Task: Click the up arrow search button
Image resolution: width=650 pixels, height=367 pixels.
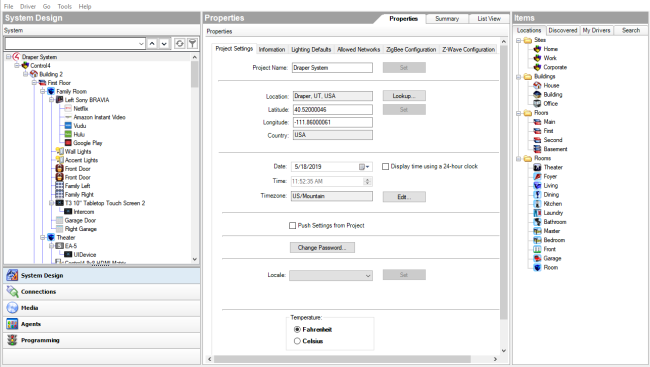Action: 152,44
